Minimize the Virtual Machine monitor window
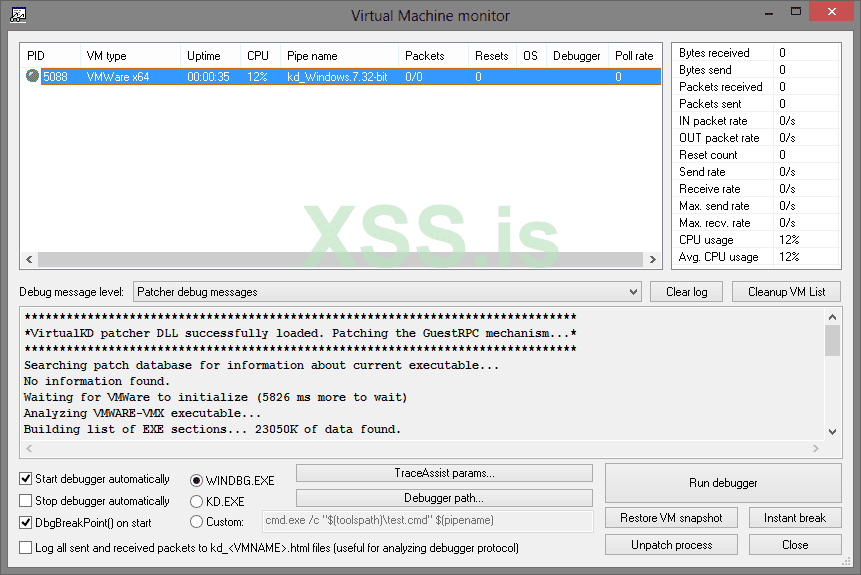 tap(769, 12)
